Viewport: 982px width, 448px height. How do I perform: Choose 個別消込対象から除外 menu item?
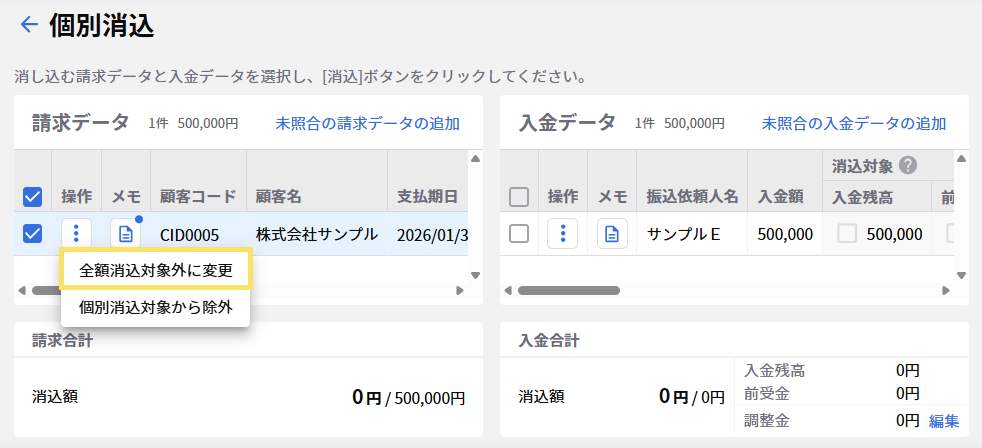coord(155,307)
